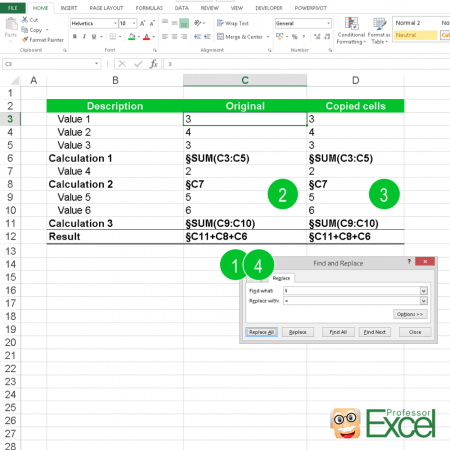Expand the General number format dropdown
Viewport: 450px width, 450px height.
click(328, 23)
